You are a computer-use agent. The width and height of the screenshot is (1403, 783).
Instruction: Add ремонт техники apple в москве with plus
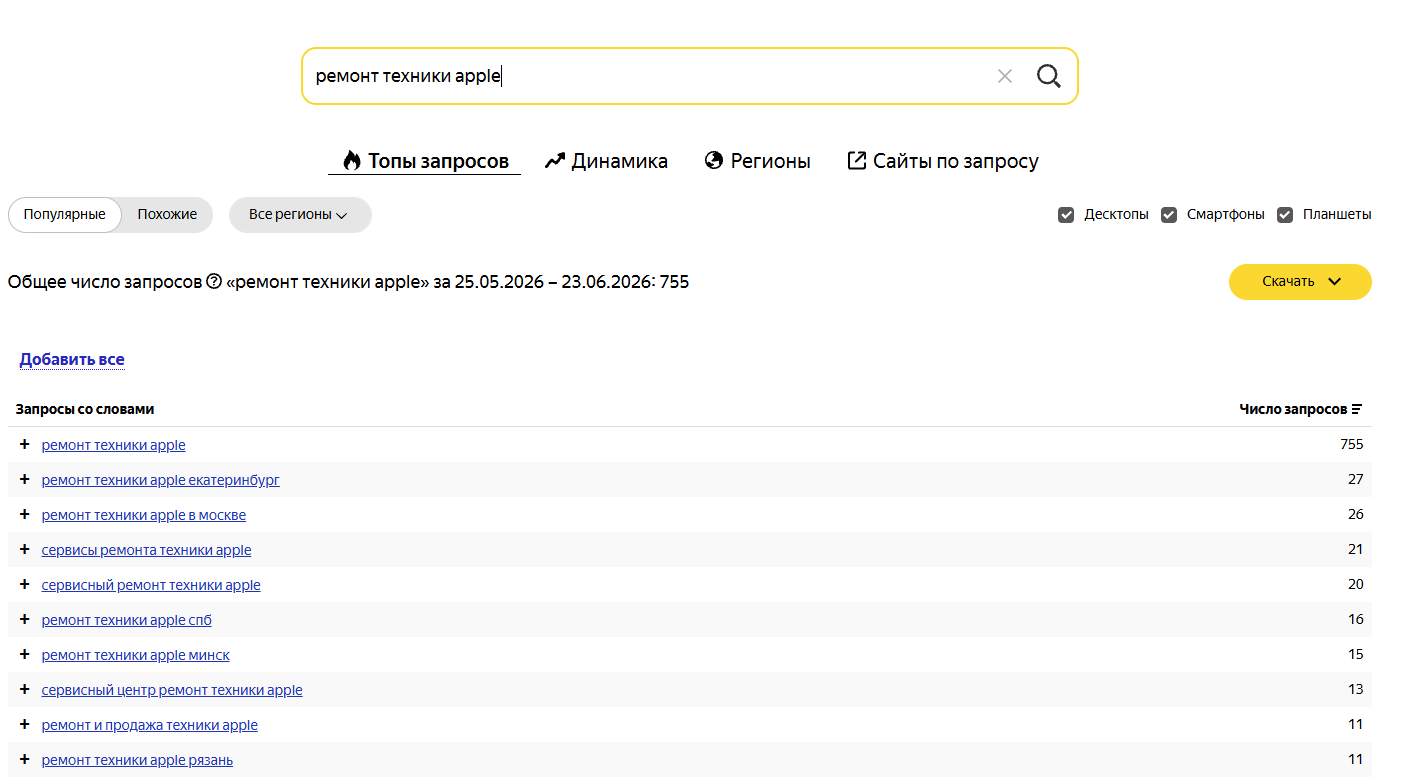[x=25, y=514]
